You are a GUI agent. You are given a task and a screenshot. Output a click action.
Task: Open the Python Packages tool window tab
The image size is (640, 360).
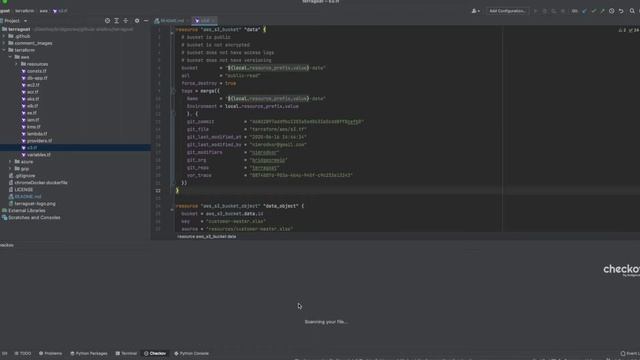(x=89, y=353)
